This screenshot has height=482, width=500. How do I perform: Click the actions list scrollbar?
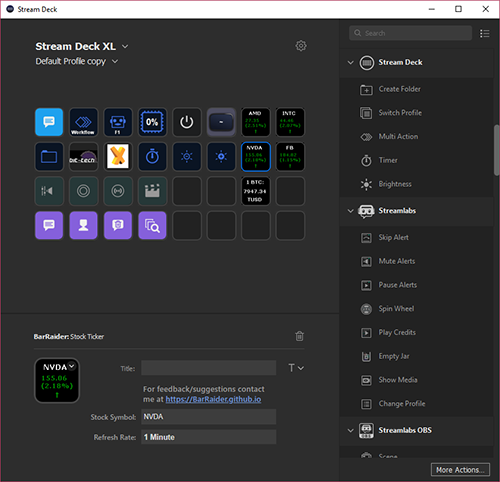point(496,150)
